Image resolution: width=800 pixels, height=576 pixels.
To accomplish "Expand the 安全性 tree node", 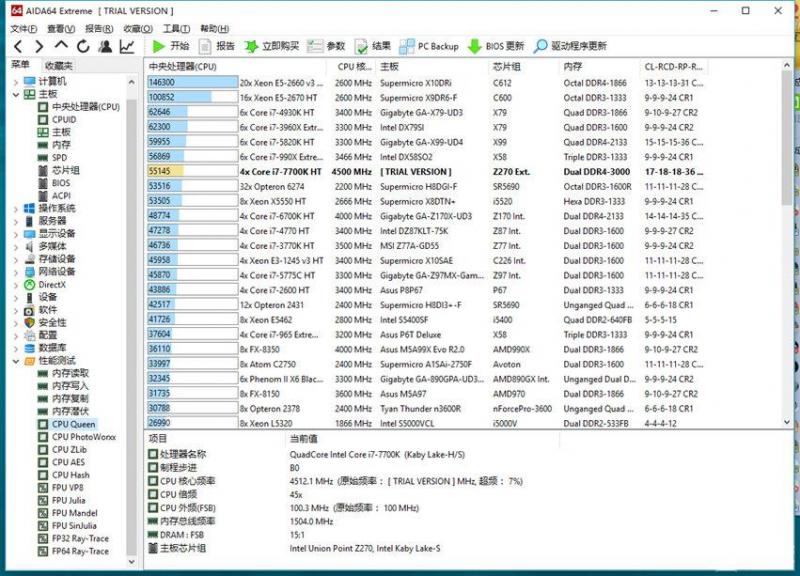I will [x=16, y=323].
